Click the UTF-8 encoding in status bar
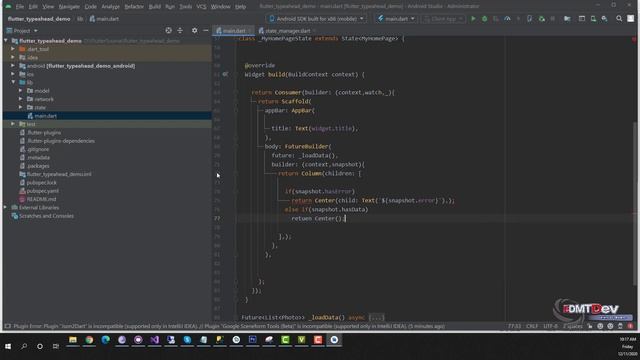Viewport: 640px width, 360px height. click(x=550, y=326)
